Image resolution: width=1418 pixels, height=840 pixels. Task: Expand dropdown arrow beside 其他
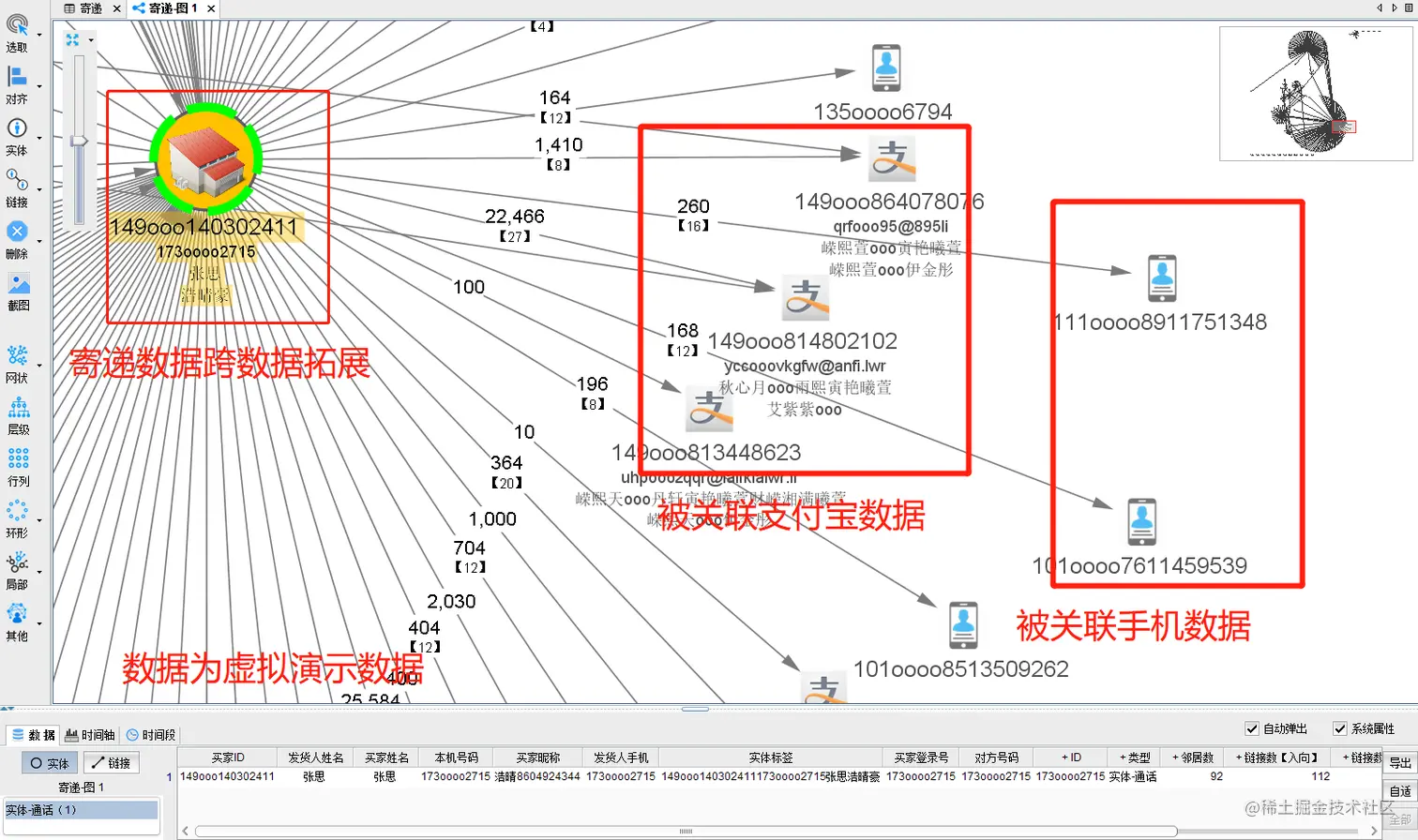pyautogui.click(x=39, y=622)
